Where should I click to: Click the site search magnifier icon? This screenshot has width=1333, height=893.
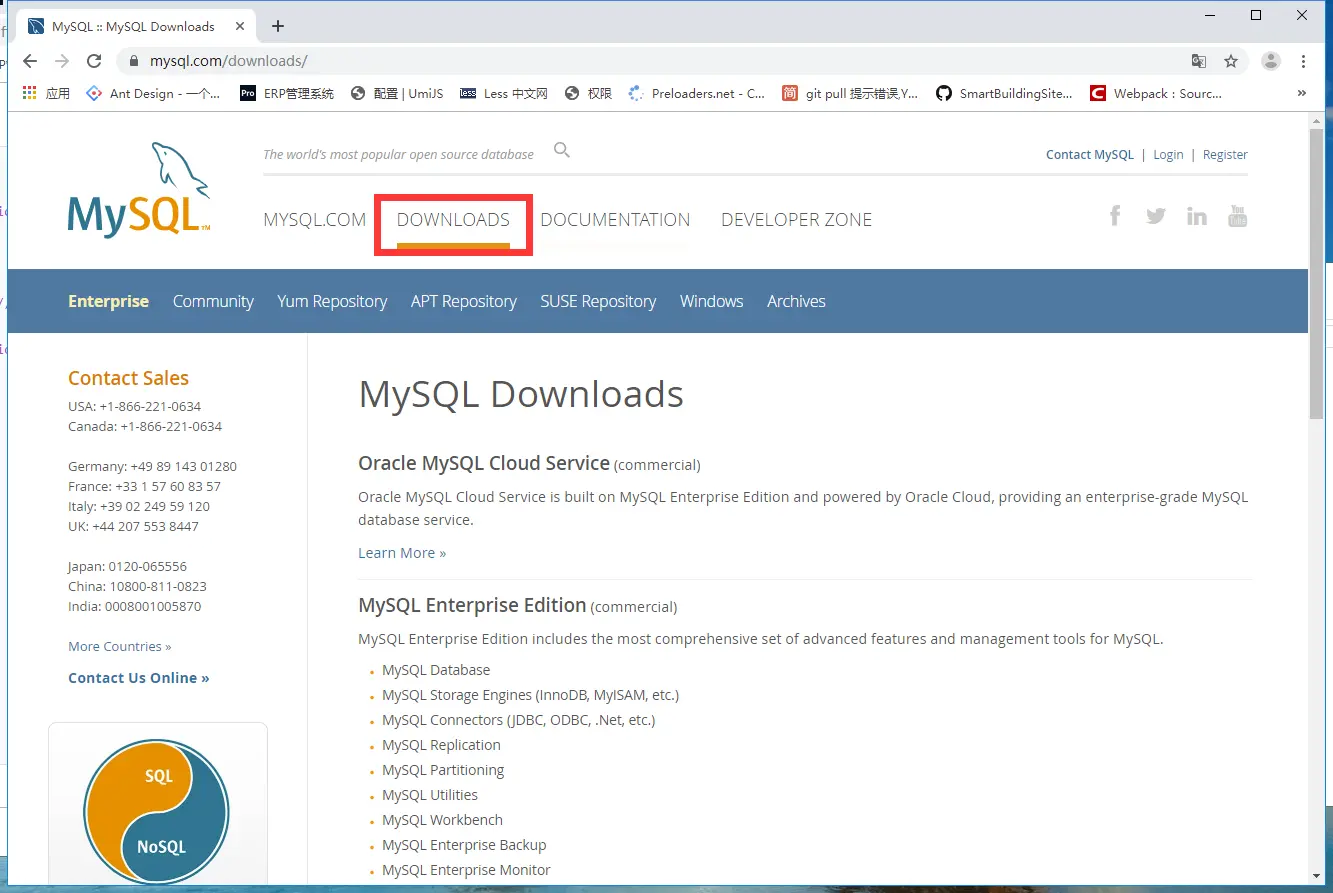pyautogui.click(x=562, y=150)
